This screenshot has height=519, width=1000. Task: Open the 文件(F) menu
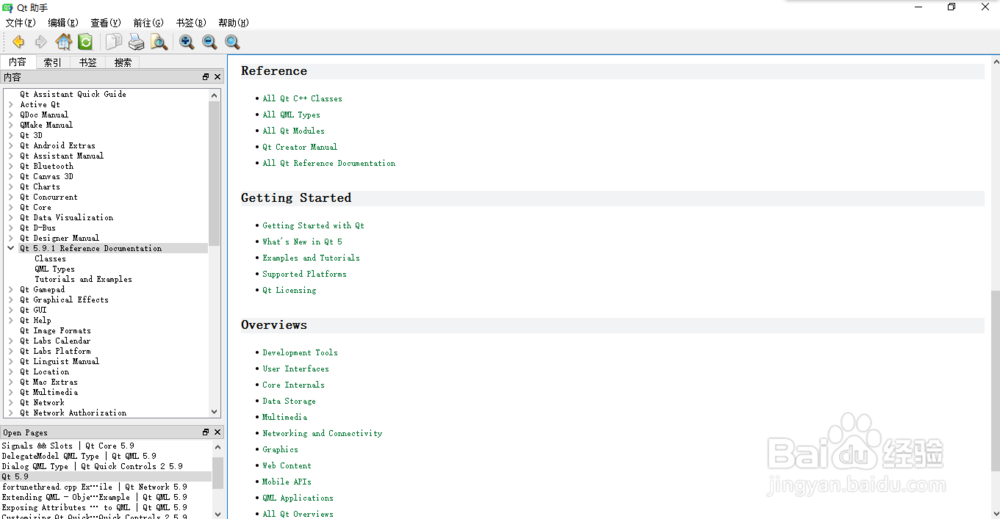click(20, 23)
